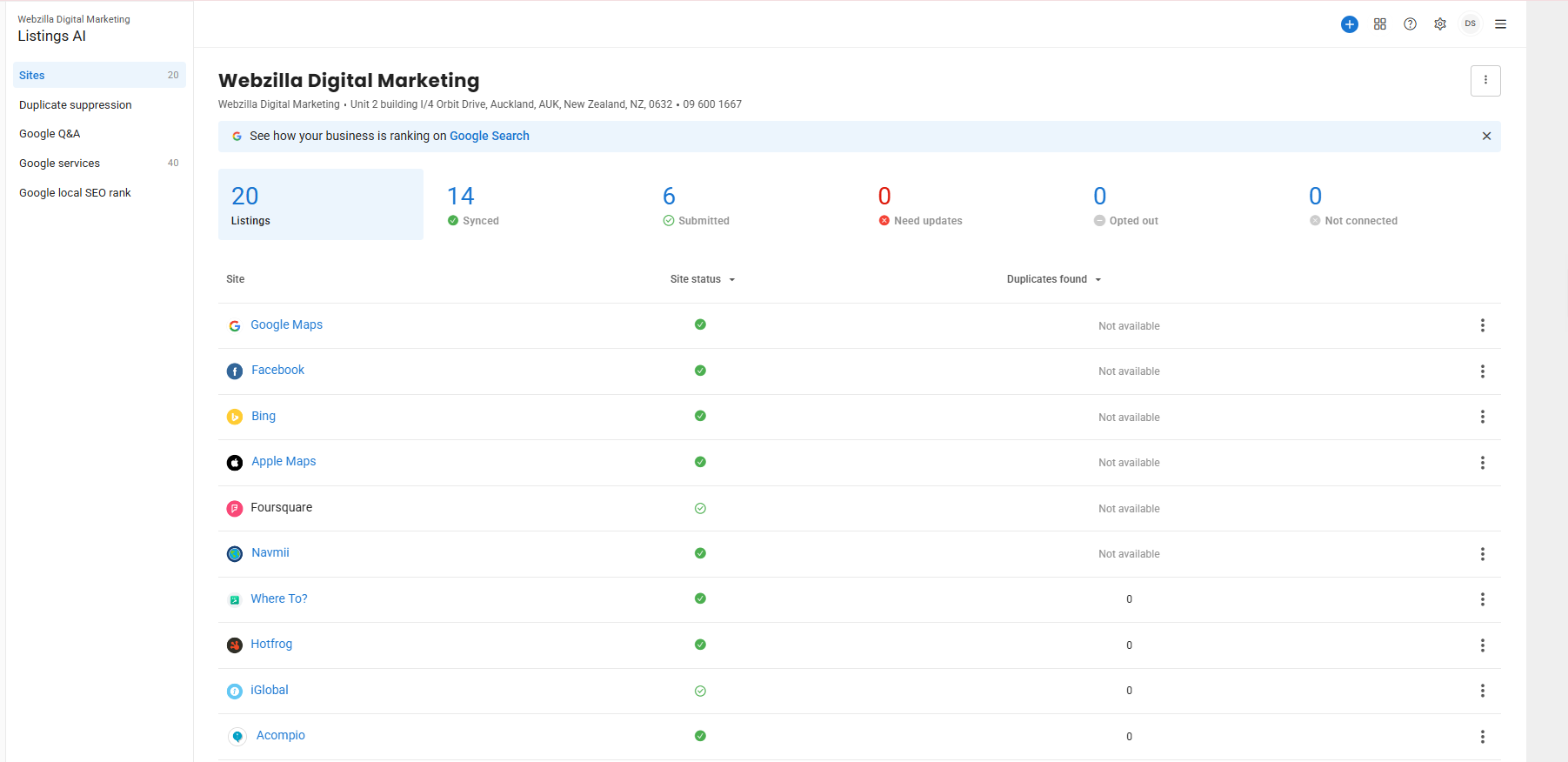The width and height of the screenshot is (1568, 762).
Task: Open Google Maps row three-dot menu
Action: click(x=1483, y=325)
